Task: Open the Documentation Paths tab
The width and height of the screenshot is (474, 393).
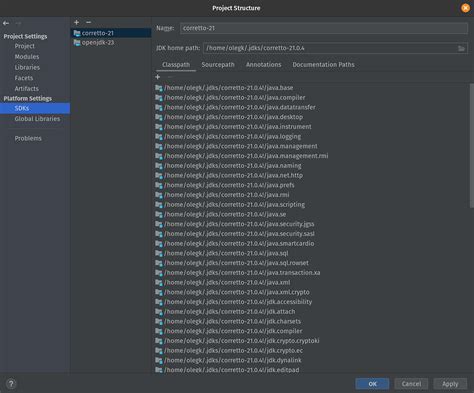Action: pos(323,65)
